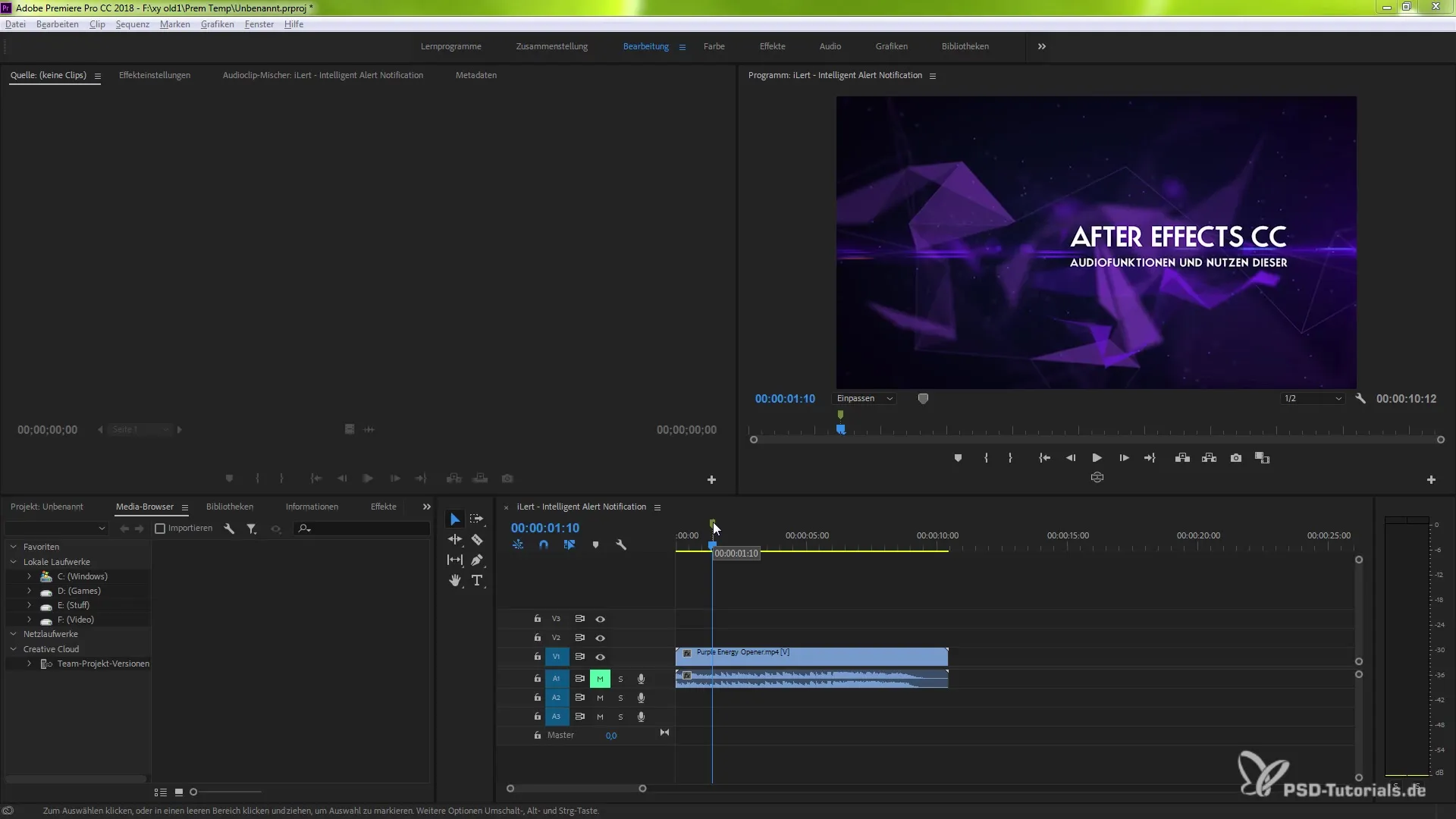
Task: Collapse Lokale Laufwerke section
Action: pyautogui.click(x=13, y=562)
